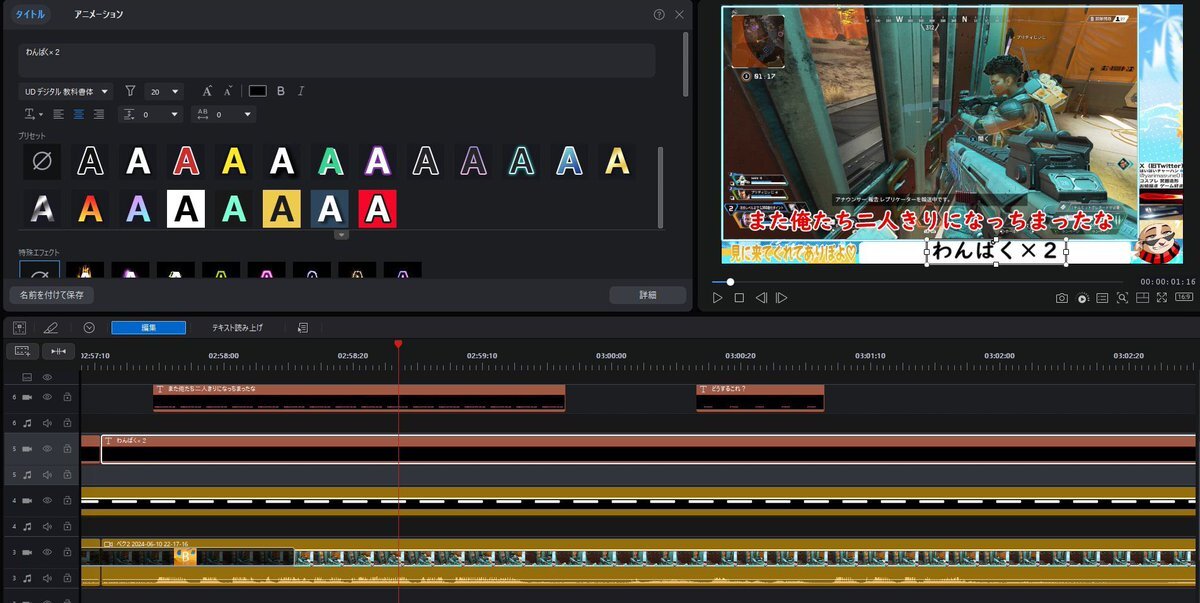Toggle the lock on video track 5

67,449
